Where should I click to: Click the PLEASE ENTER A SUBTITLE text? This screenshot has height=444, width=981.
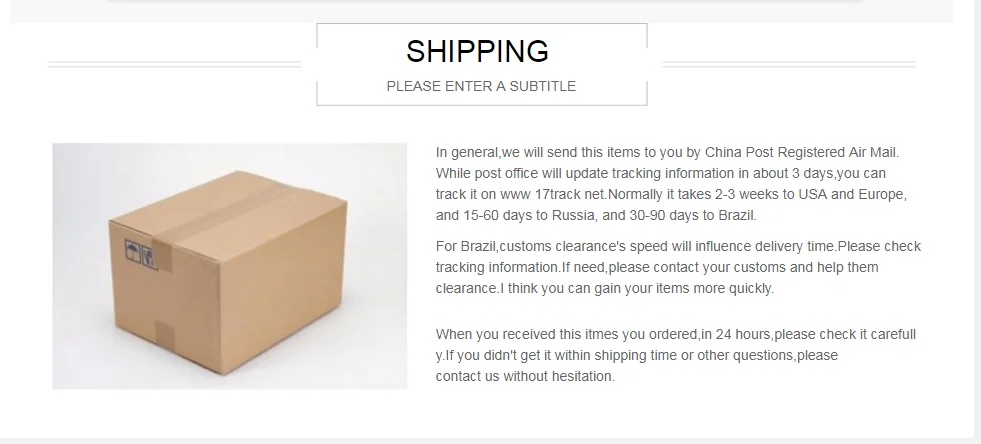pyautogui.click(x=481, y=86)
